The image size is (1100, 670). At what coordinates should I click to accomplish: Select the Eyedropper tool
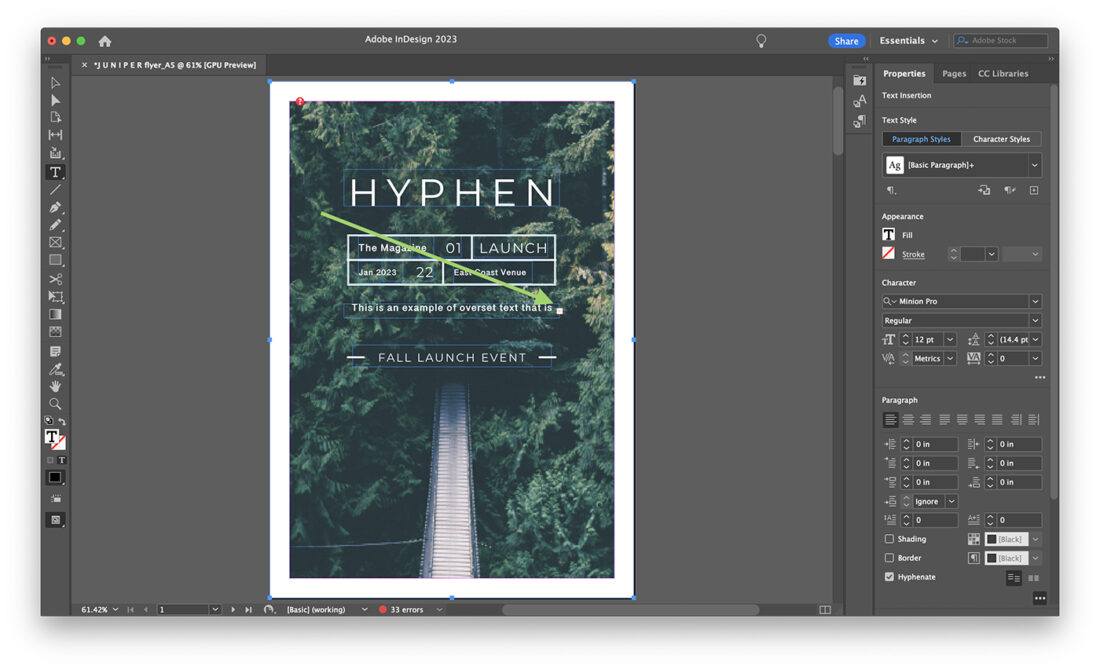point(56,368)
